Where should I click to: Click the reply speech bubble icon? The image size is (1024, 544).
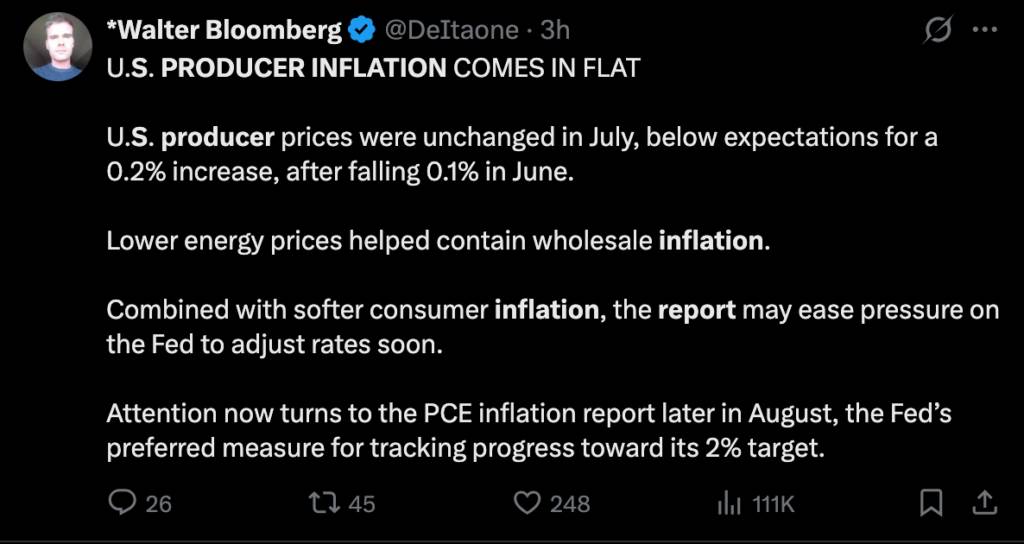(x=121, y=503)
